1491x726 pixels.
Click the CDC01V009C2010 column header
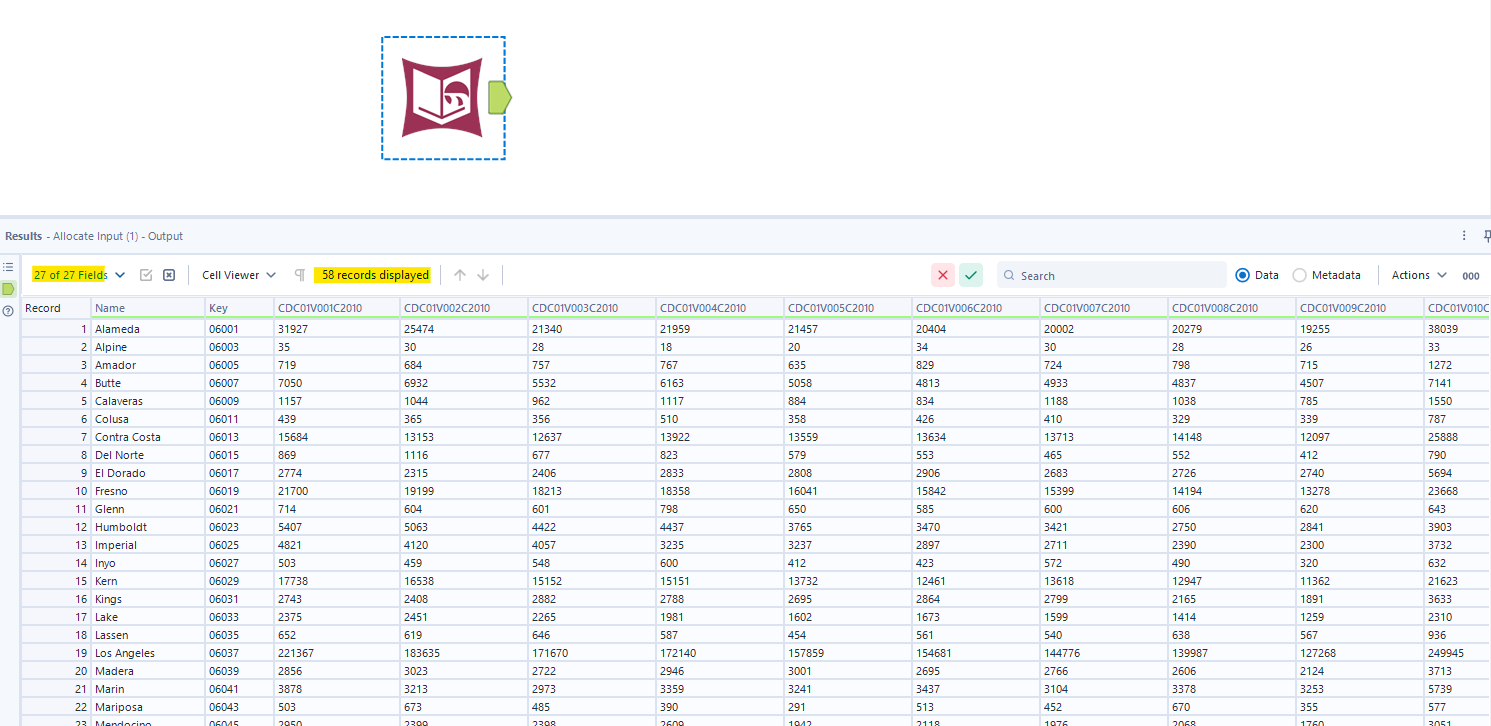1360,308
